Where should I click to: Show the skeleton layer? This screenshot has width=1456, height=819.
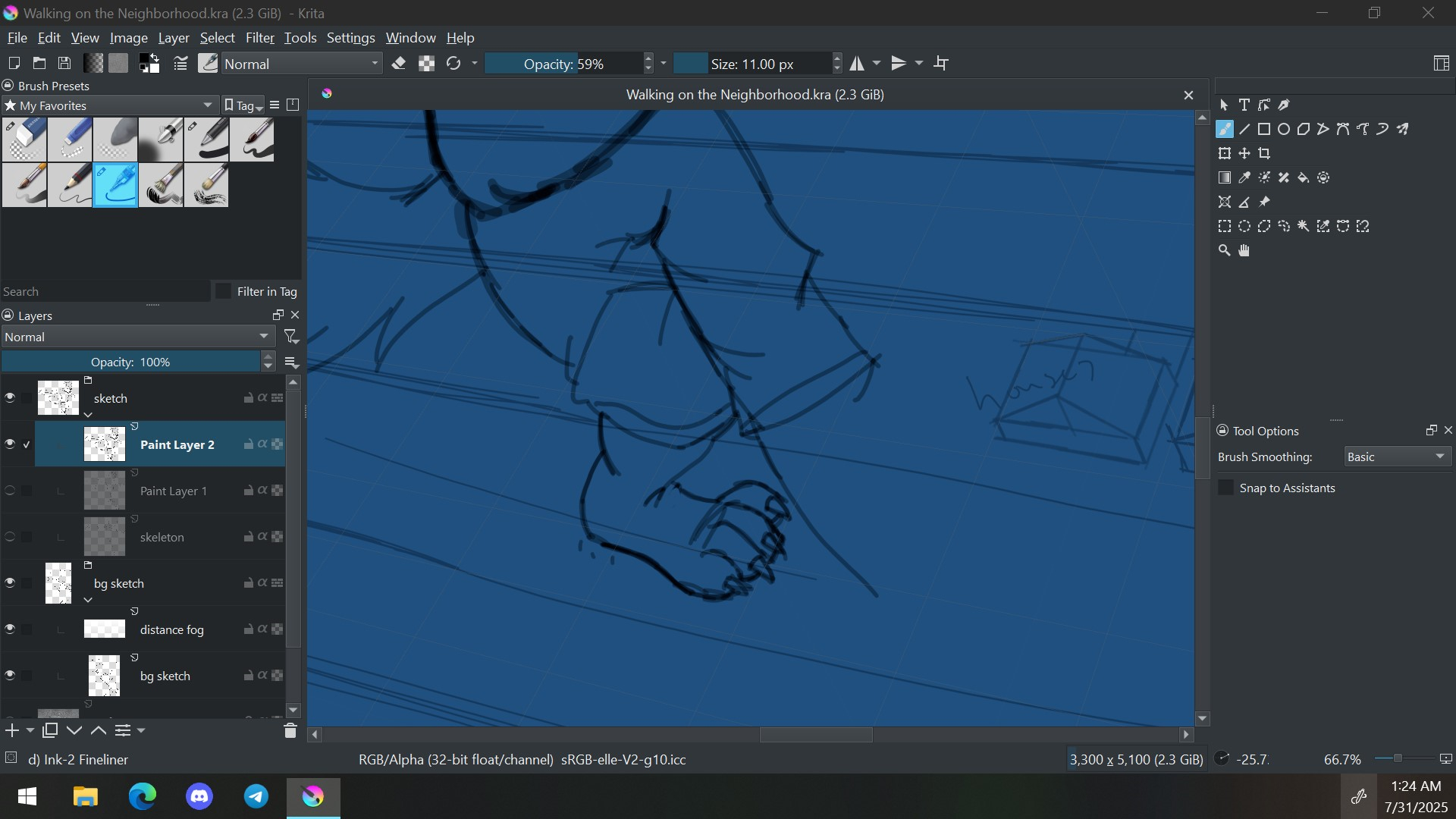[10, 537]
